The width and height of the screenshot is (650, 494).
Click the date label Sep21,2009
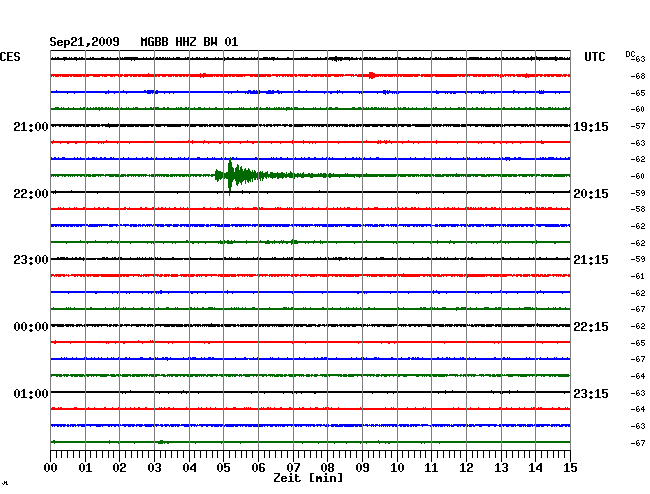[84, 42]
